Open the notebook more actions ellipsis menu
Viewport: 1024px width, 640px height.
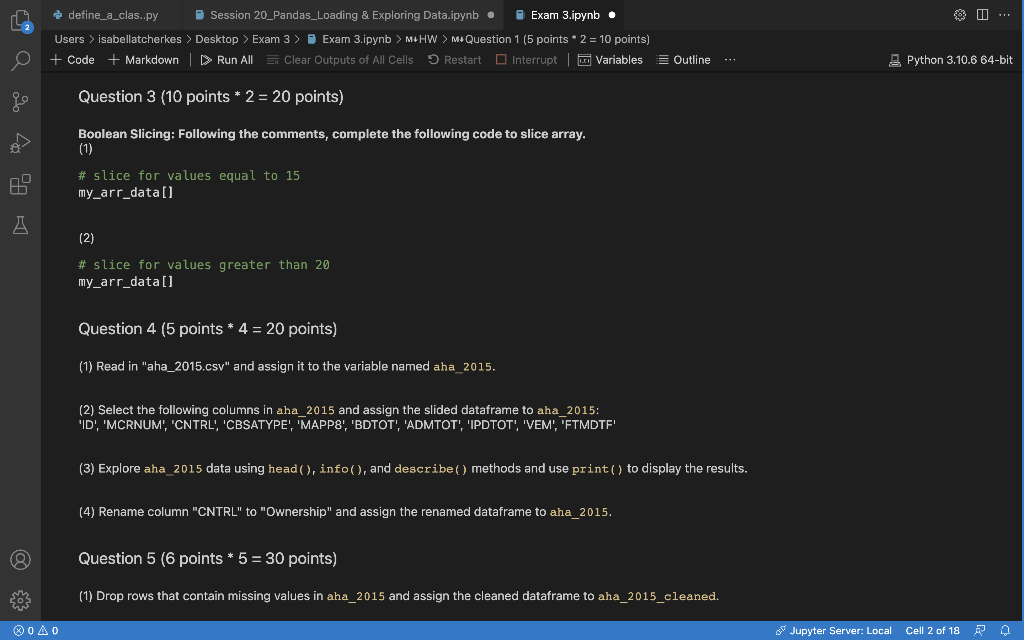point(730,60)
